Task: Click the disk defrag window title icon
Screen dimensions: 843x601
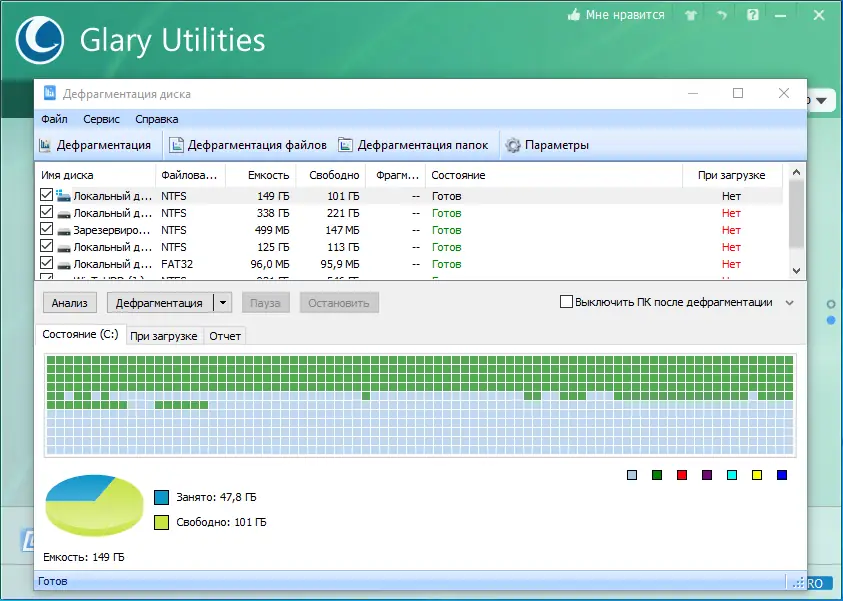Action: [49, 94]
